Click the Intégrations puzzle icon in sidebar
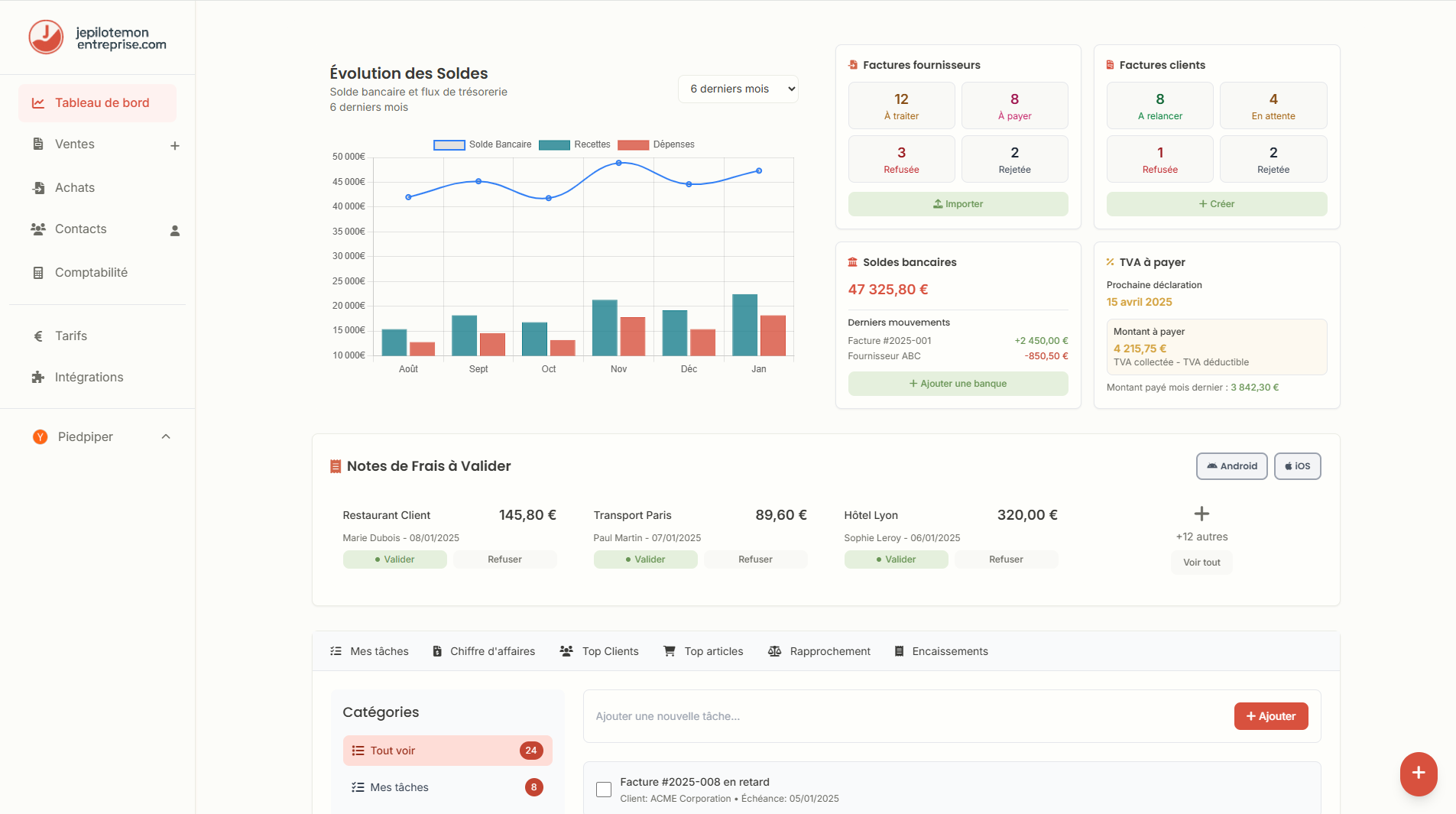This screenshot has height=814, width=1456. tap(38, 377)
